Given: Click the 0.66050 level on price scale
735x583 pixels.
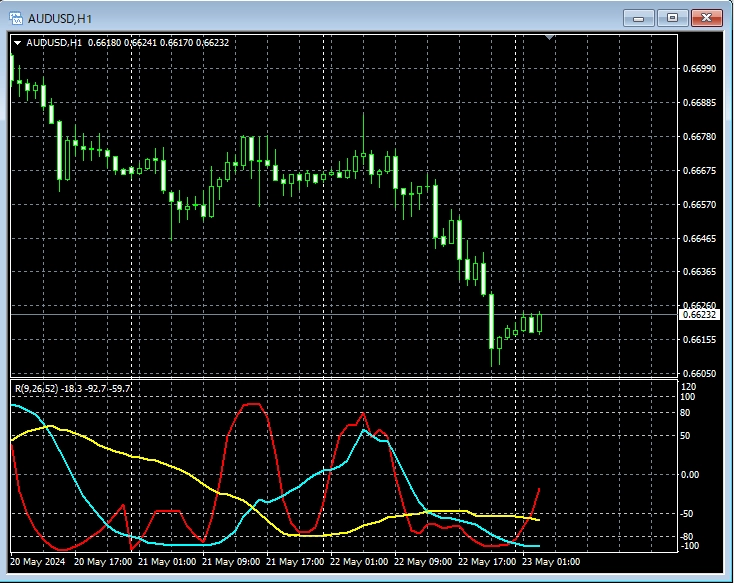Looking at the screenshot, I should pos(698,373).
